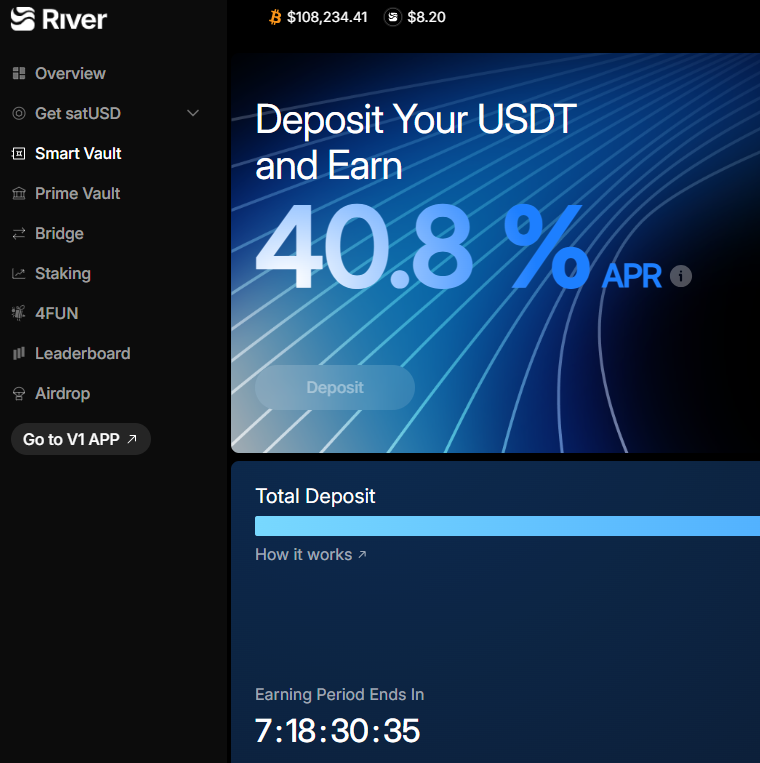This screenshot has height=763, width=760.
Task: Click the River token price icon
Action: coord(393,17)
